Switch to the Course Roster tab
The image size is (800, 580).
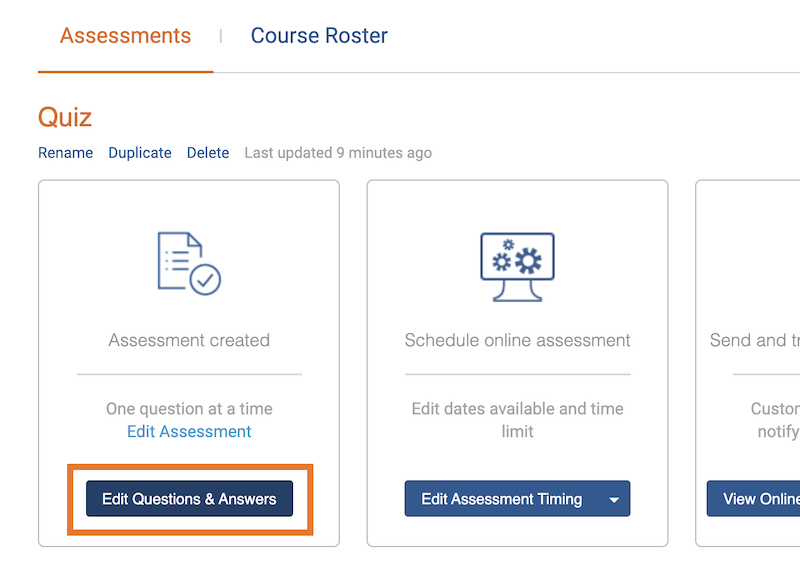(318, 35)
